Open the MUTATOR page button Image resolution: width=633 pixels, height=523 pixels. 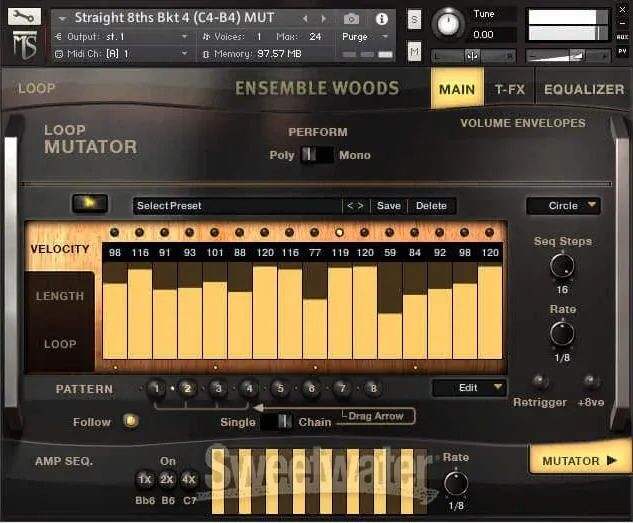580,460
